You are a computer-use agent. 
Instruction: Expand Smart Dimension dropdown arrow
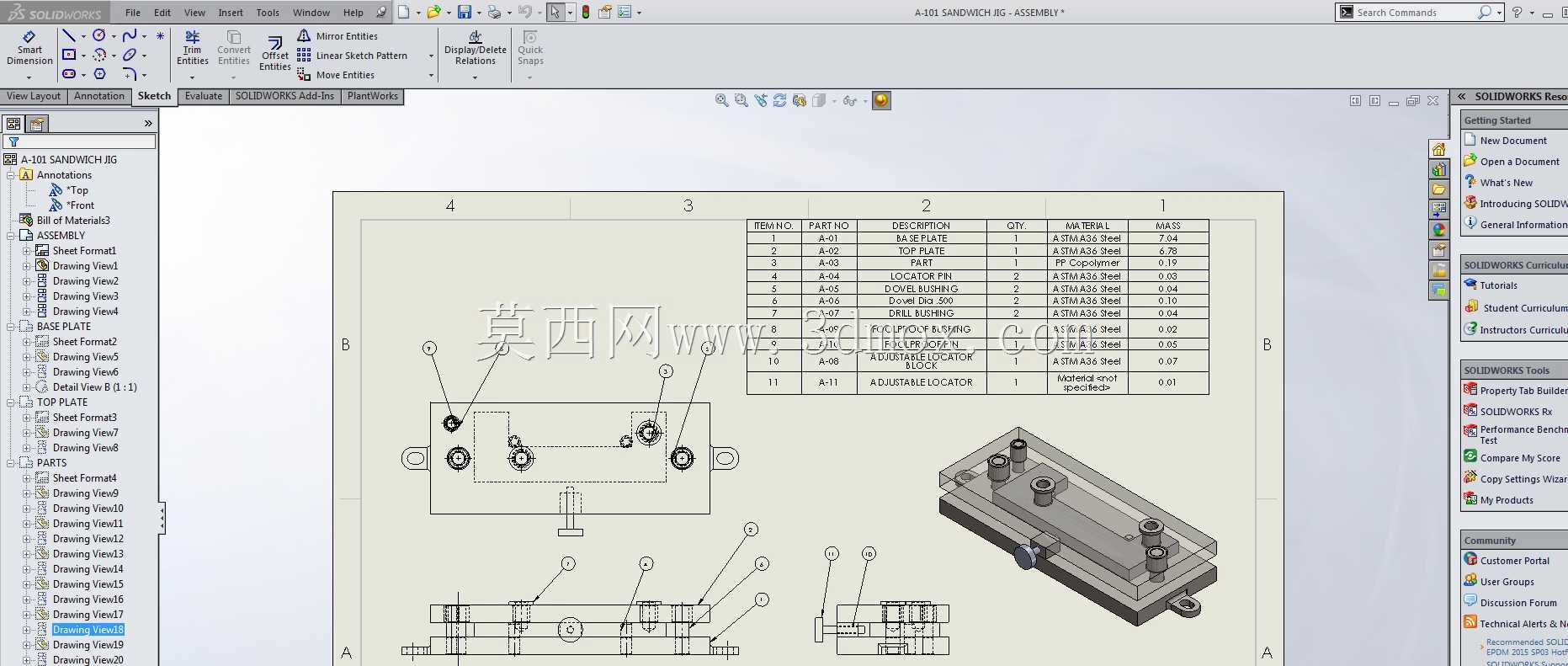point(29,77)
